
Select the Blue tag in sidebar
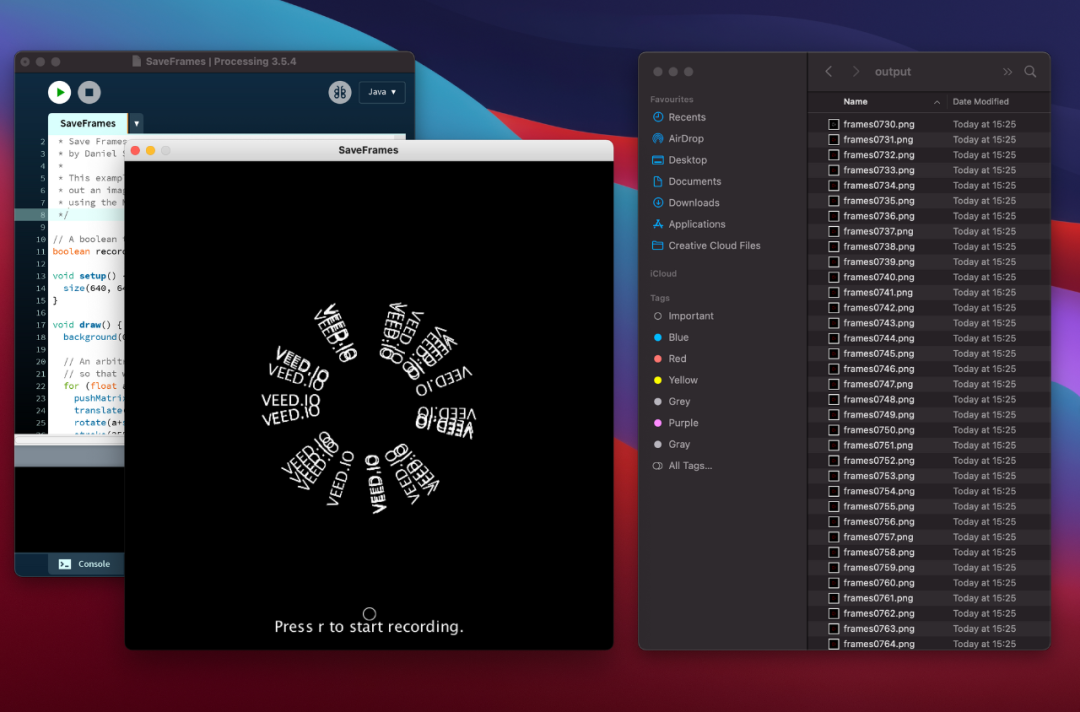click(670, 337)
